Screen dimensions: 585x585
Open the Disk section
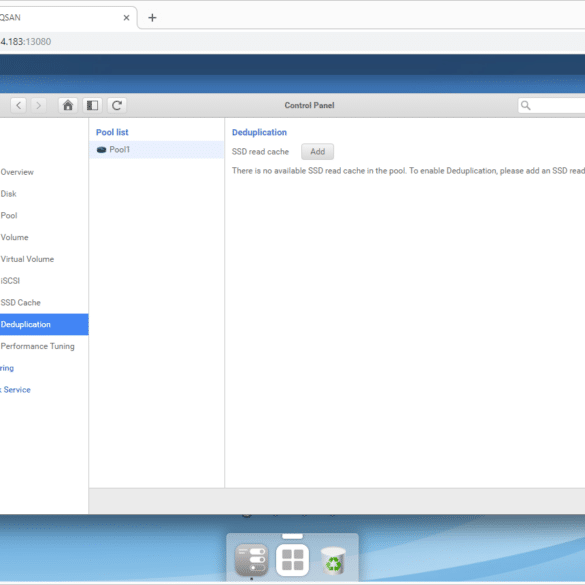pyautogui.click(x=9, y=194)
